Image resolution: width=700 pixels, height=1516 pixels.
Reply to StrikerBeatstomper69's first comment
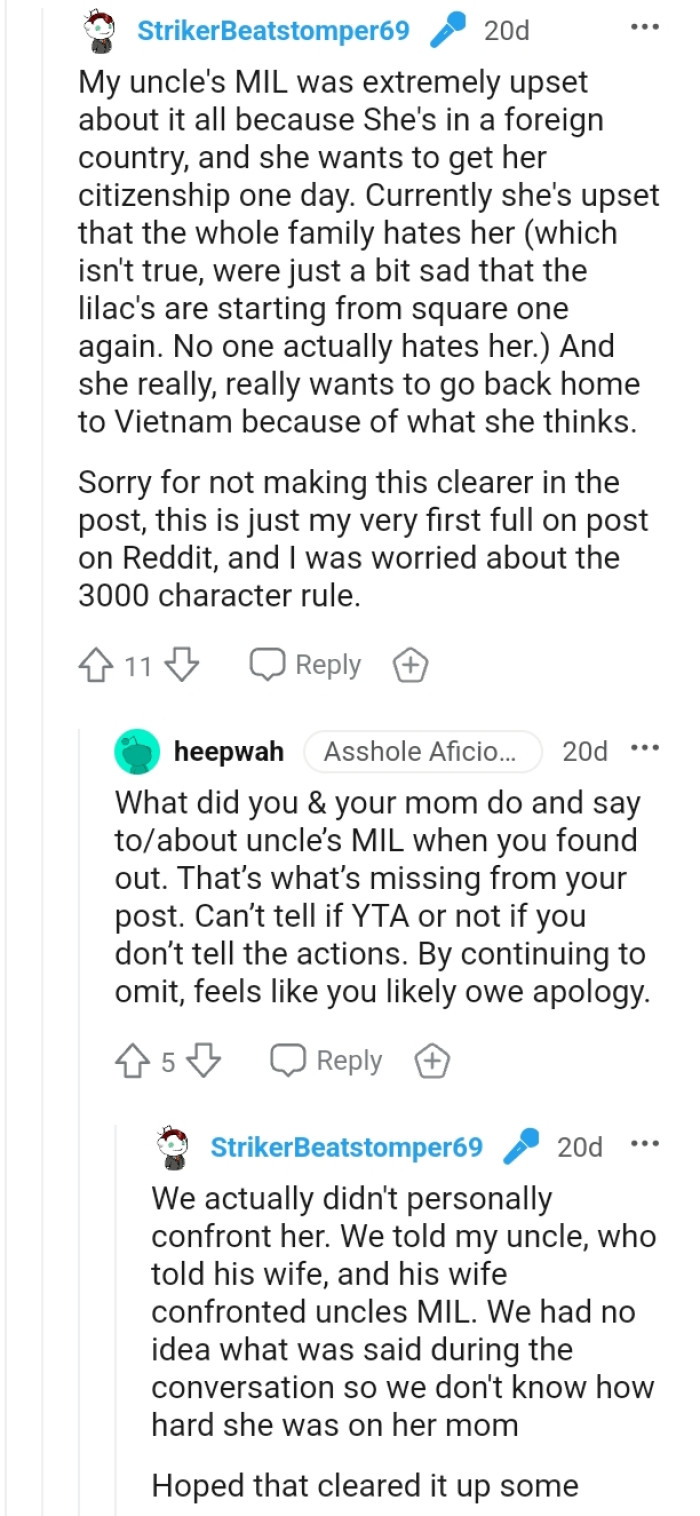(306, 665)
